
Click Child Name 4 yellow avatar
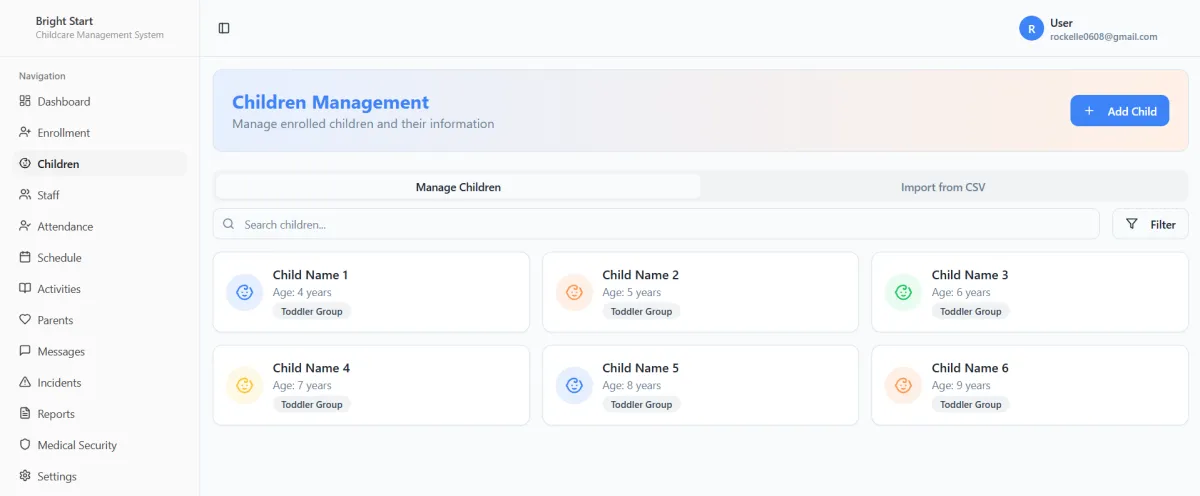(244, 385)
